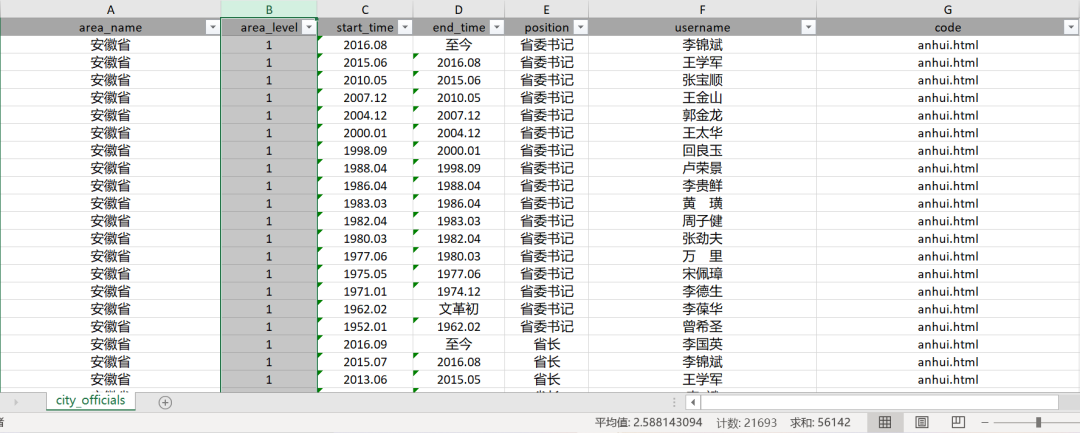This screenshot has height=433, width=1080.
Task: Click end_time cell 文革初
Action: point(459,309)
